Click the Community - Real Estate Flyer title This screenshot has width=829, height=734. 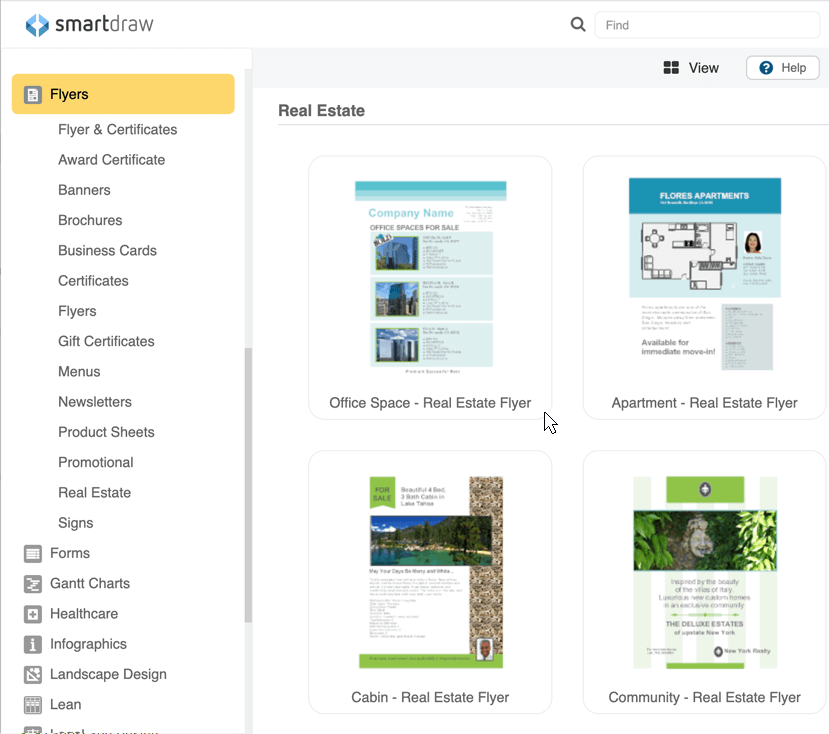[x=704, y=698]
